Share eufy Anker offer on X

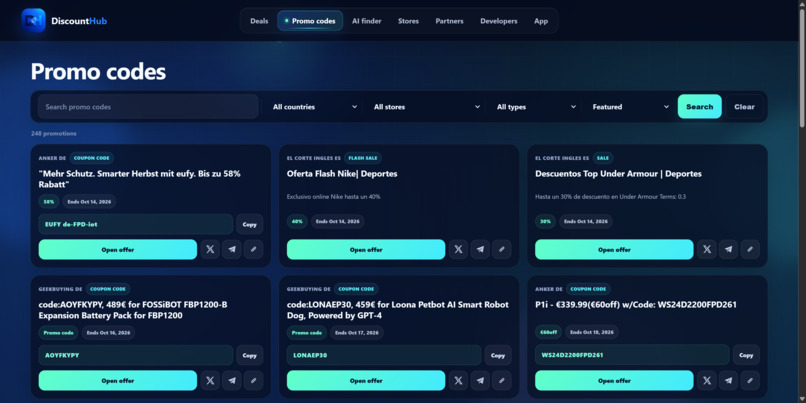[x=210, y=249]
